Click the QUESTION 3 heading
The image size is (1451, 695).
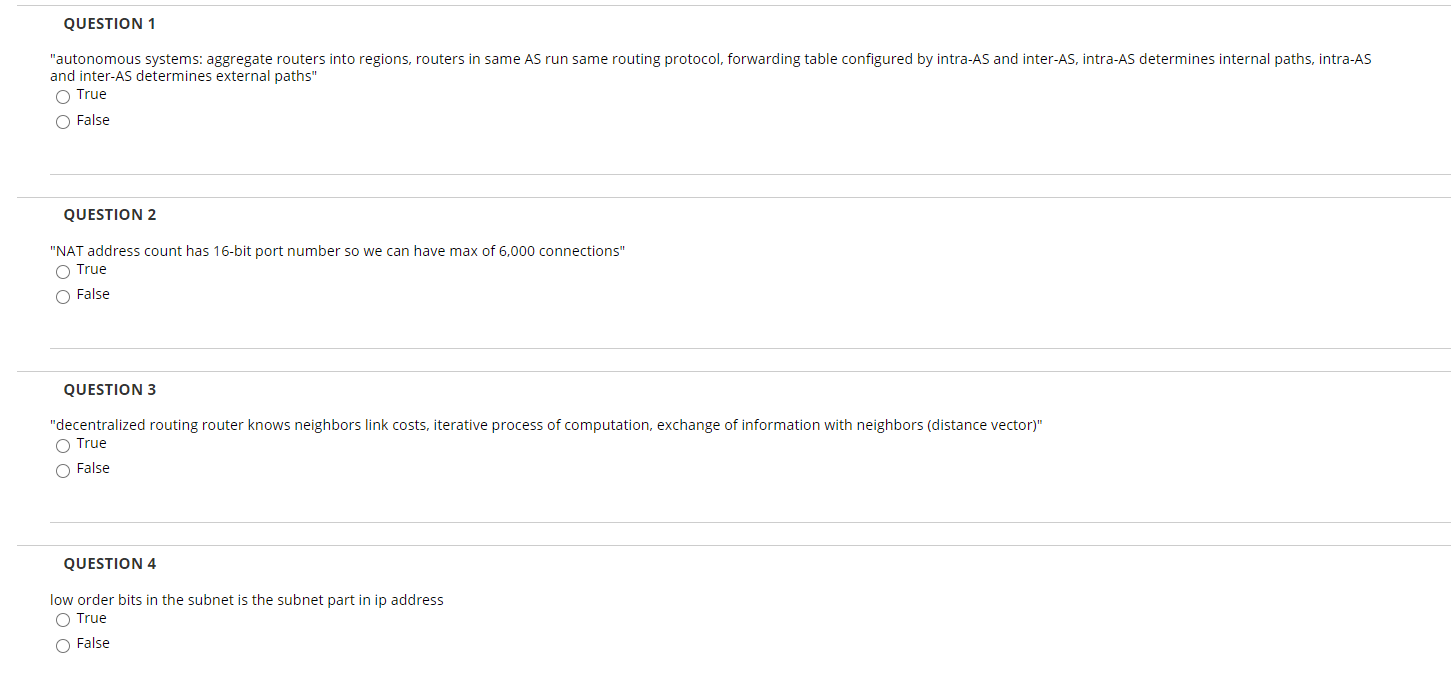click(109, 389)
